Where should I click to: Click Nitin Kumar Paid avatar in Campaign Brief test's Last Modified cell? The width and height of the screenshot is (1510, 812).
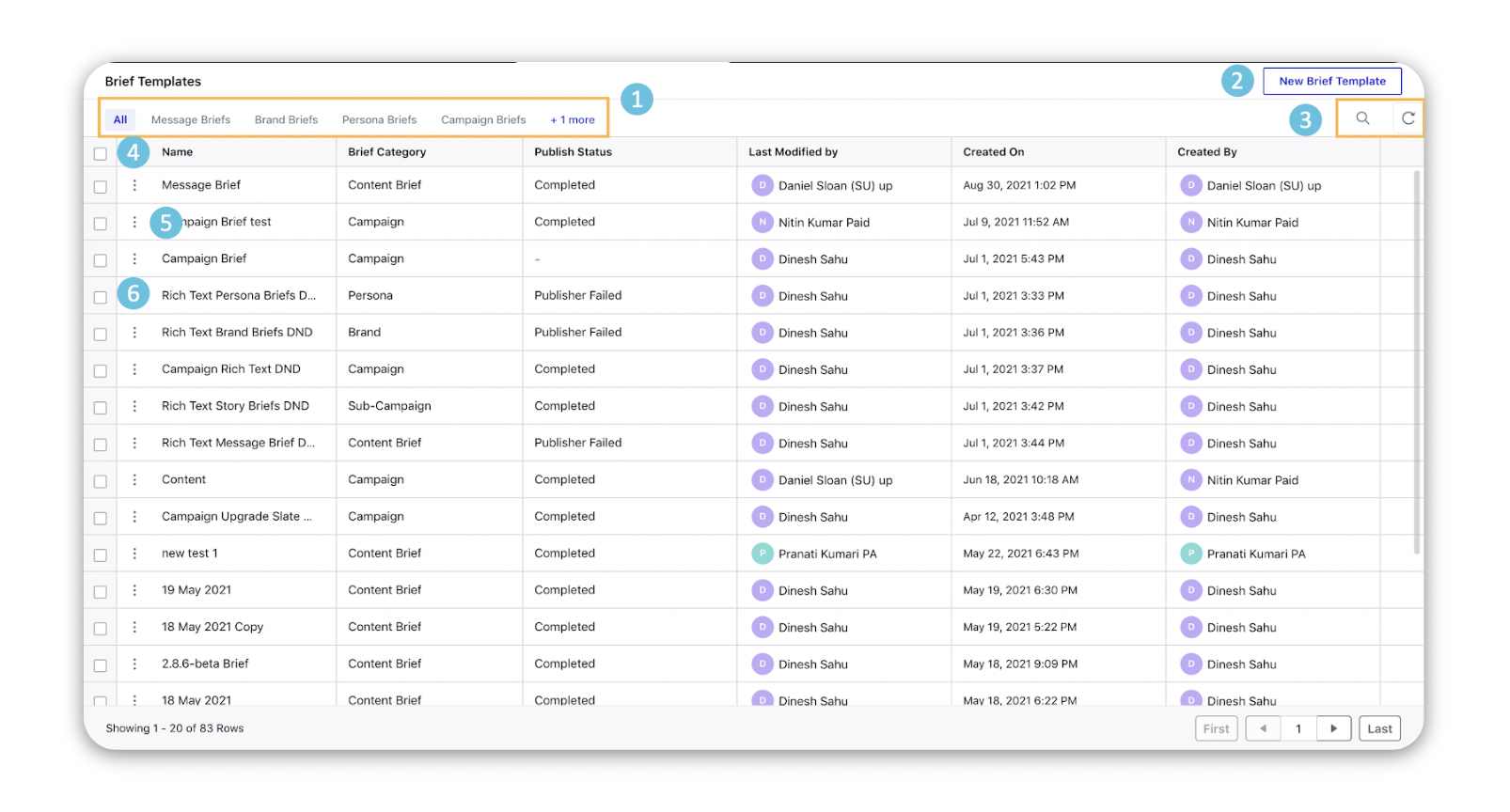click(763, 222)
